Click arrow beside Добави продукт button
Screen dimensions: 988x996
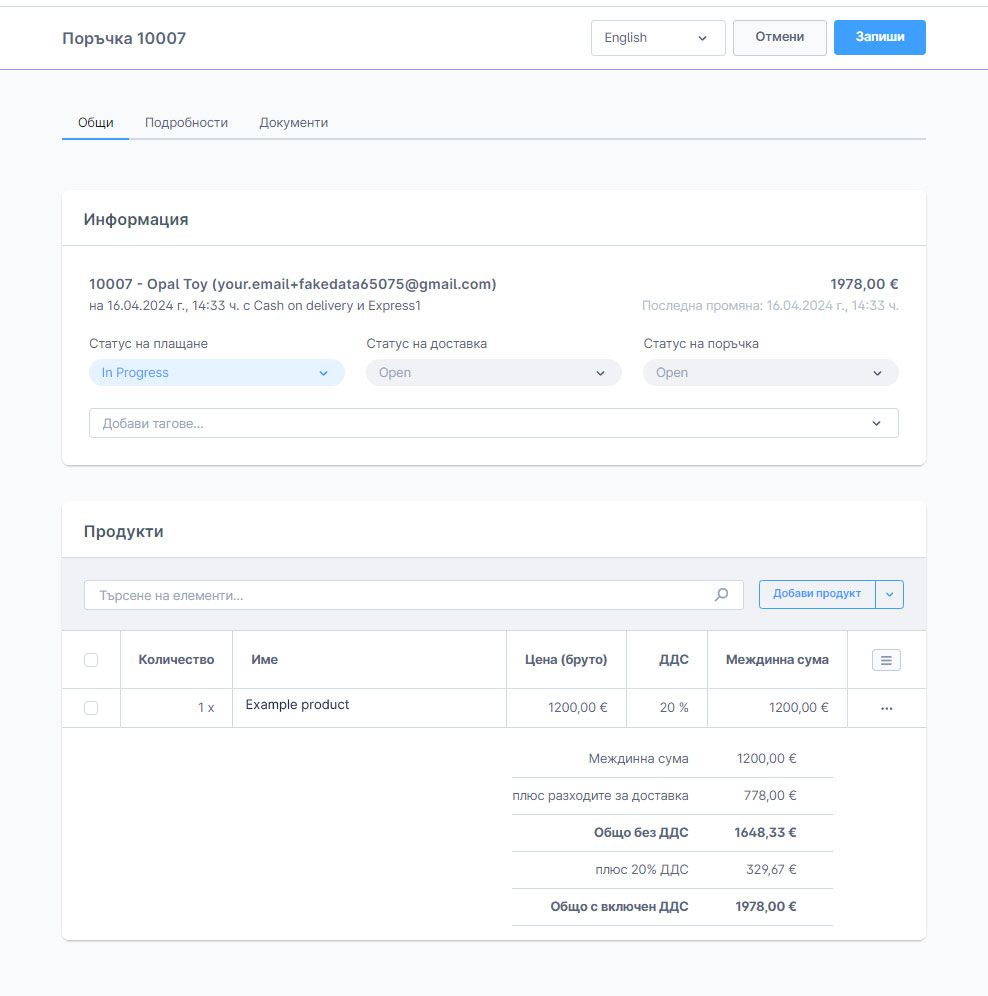pyautogui.click(x=890, y=594)
